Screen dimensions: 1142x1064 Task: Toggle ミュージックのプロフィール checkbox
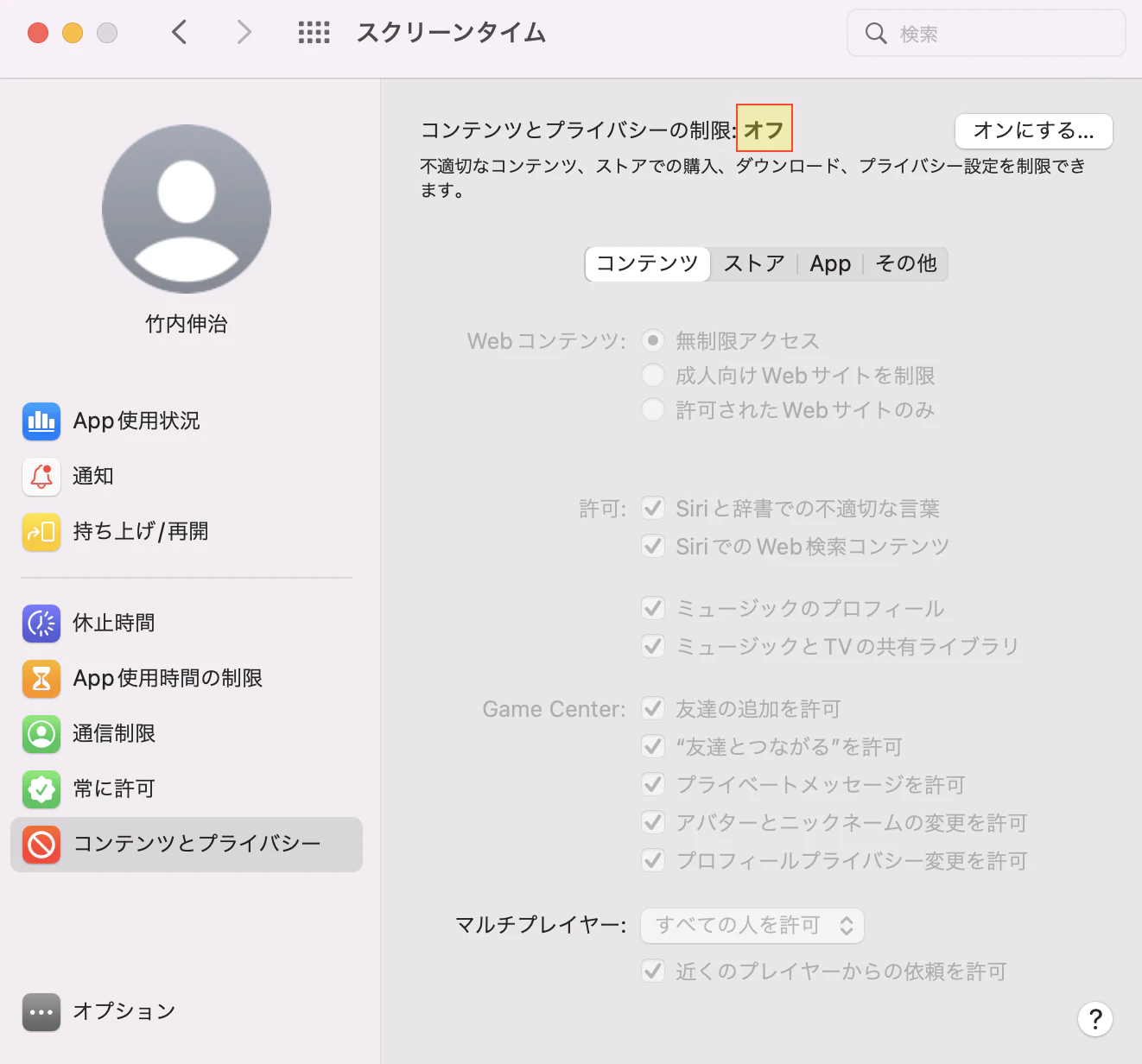[x=653, y=608]
